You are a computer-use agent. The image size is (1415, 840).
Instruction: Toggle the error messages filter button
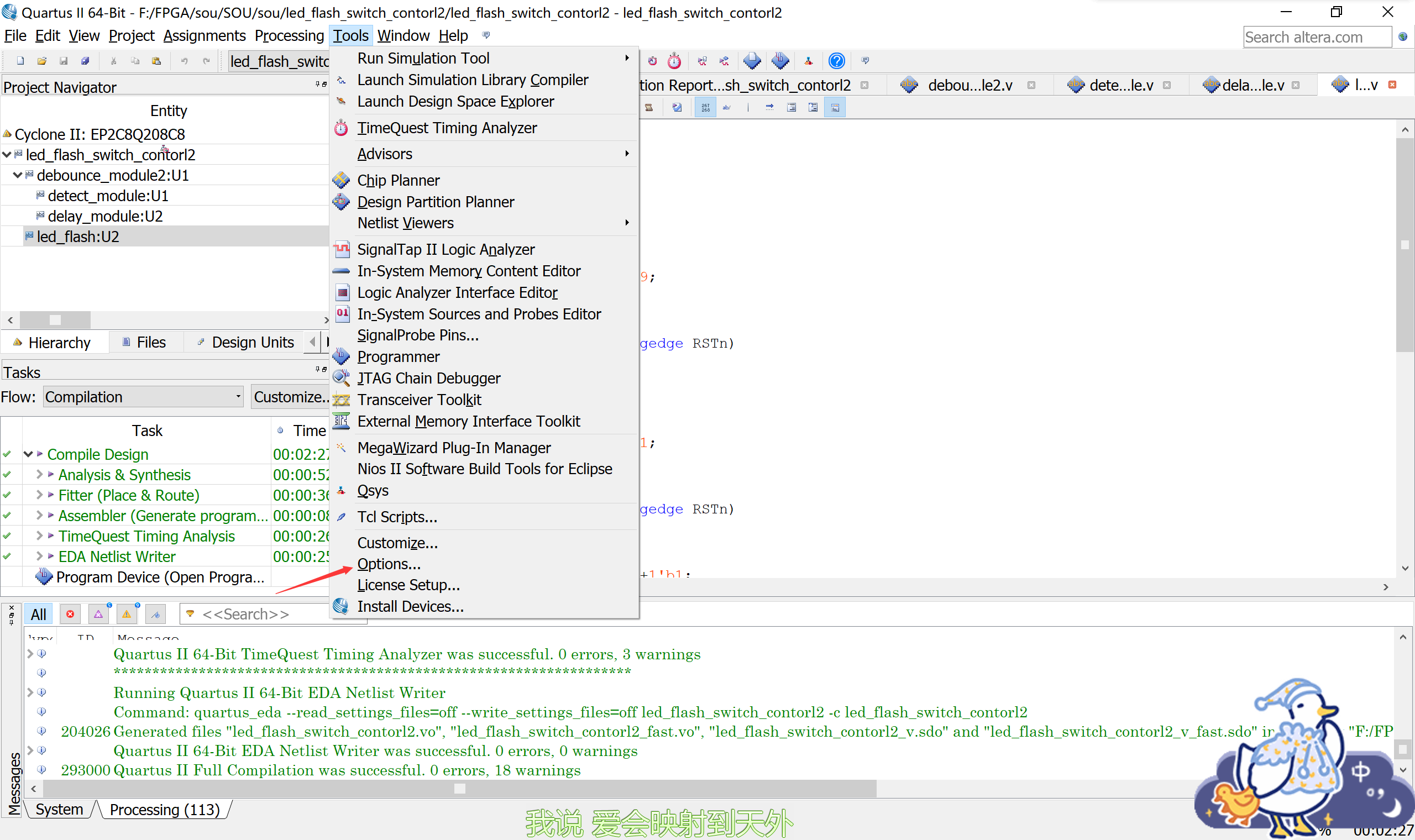pos(70,614)
